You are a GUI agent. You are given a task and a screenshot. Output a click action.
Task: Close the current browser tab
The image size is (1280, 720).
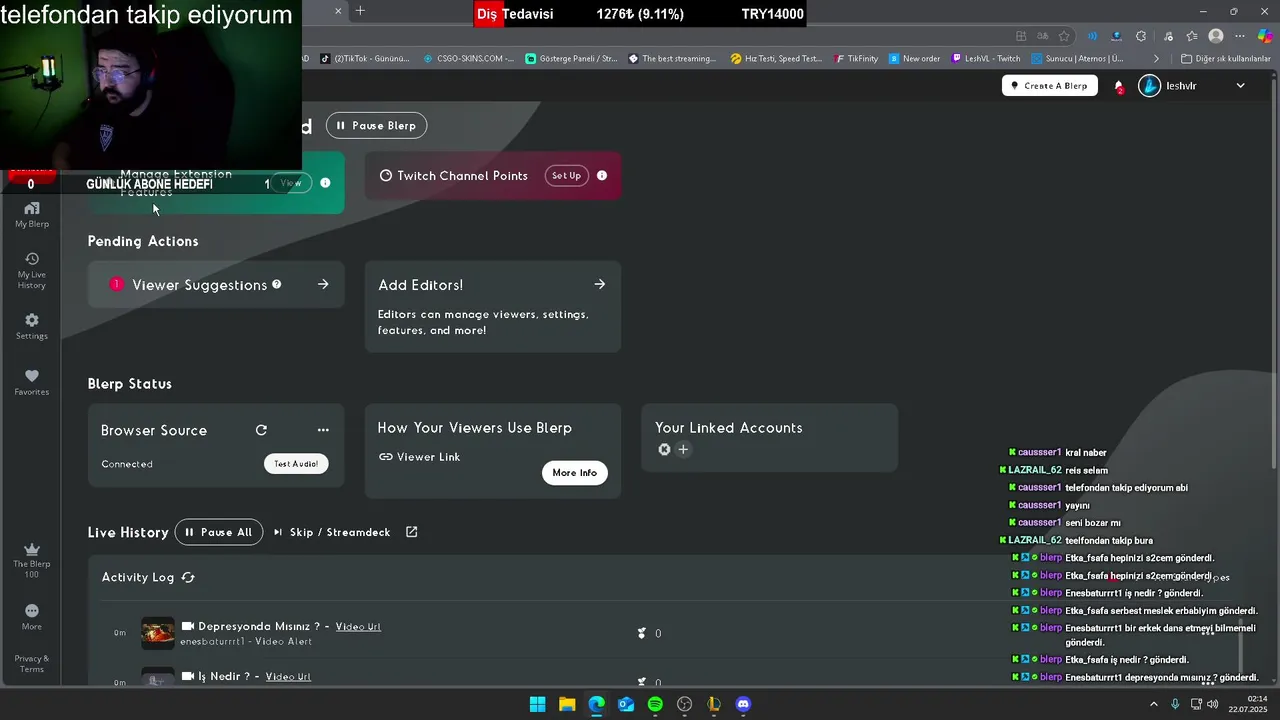338,11
